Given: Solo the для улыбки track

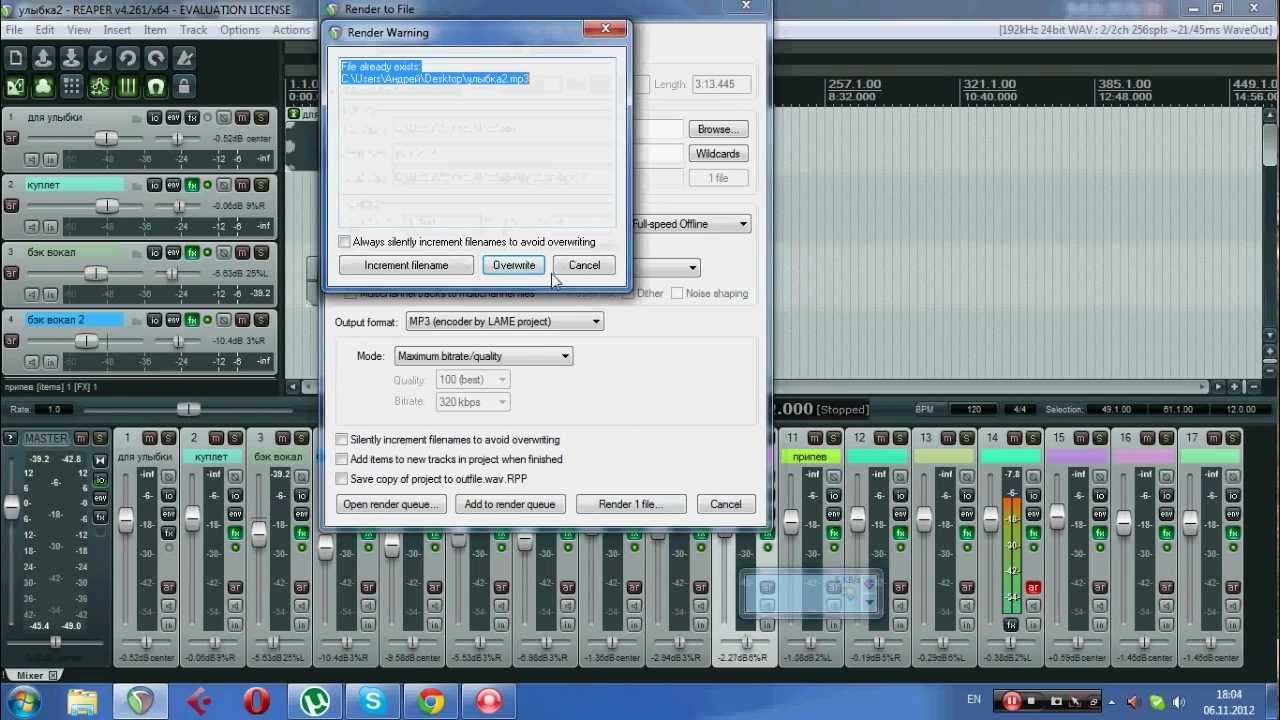Looking at the screenshot, I should pos(261,118).
